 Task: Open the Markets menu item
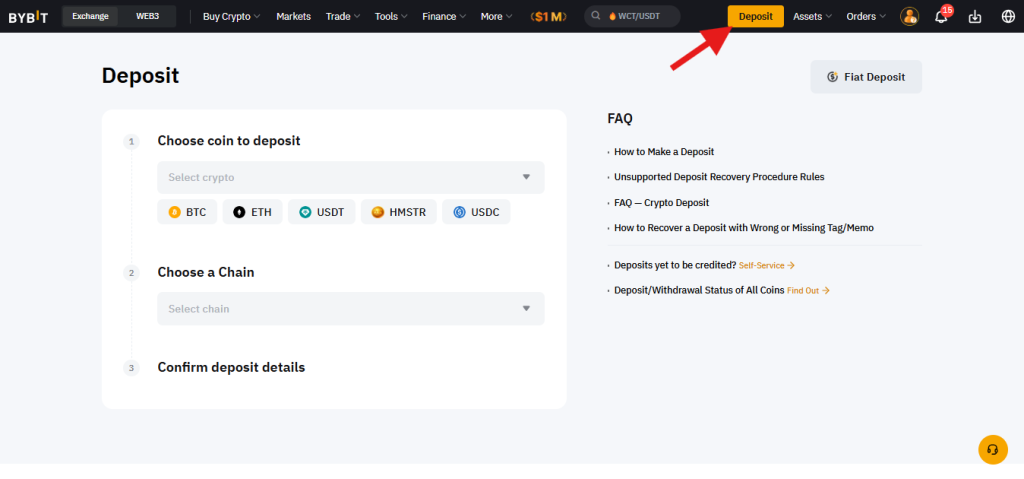[293, 16]
